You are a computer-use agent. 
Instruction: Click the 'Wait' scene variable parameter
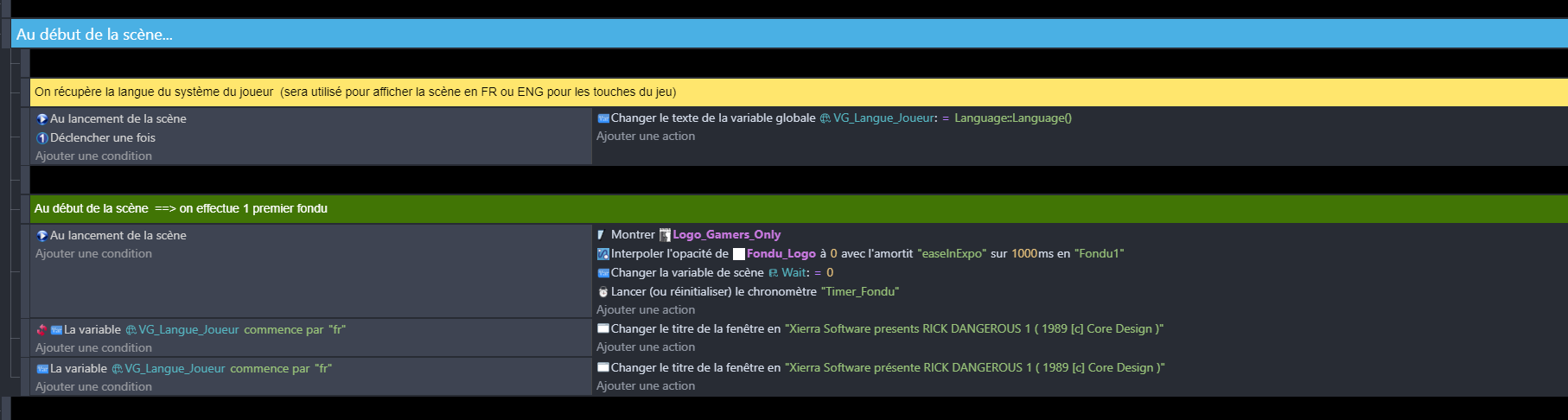tap(794, 273)
